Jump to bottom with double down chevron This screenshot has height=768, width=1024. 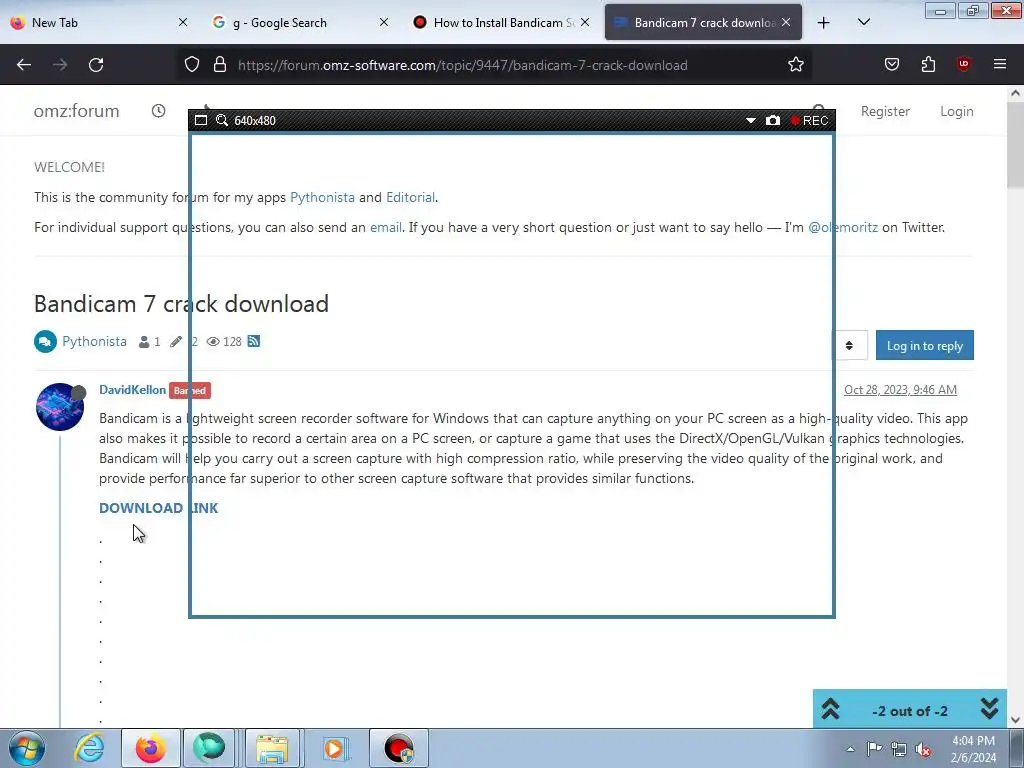point(989,709)
